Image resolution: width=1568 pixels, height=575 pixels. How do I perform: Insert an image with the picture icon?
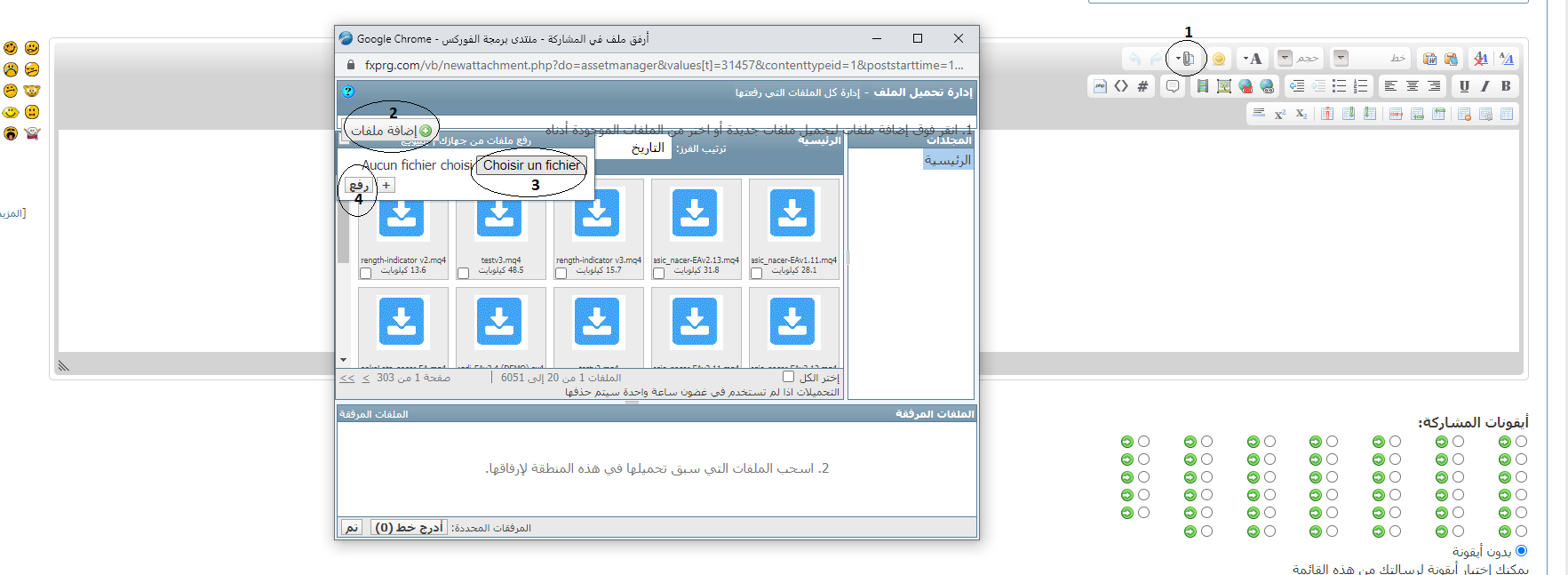pyautogui.click(x=1223, y=86)
